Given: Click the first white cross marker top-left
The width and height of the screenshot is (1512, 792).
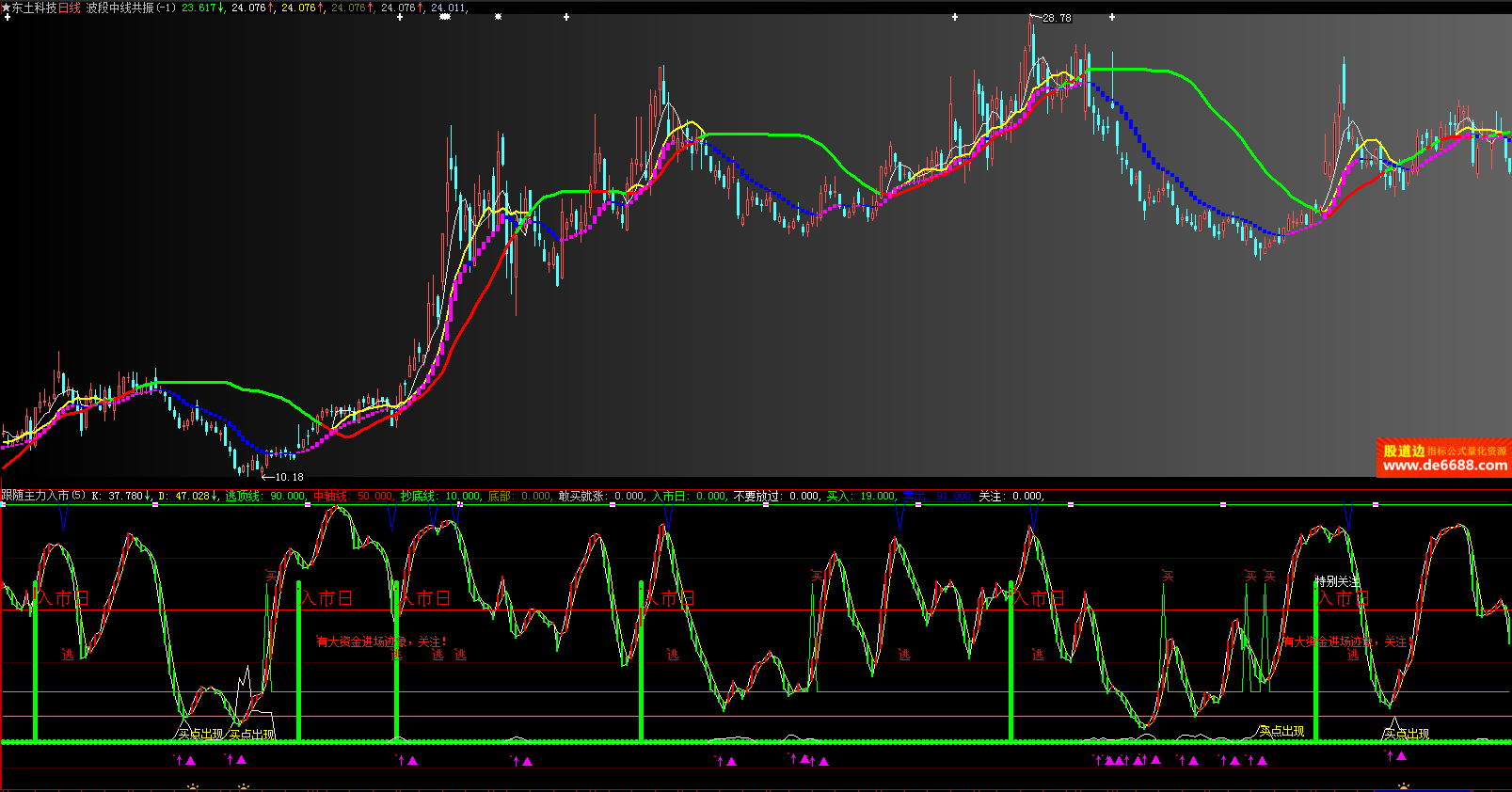Looking at the screenshot, I should tap(7, 17).
